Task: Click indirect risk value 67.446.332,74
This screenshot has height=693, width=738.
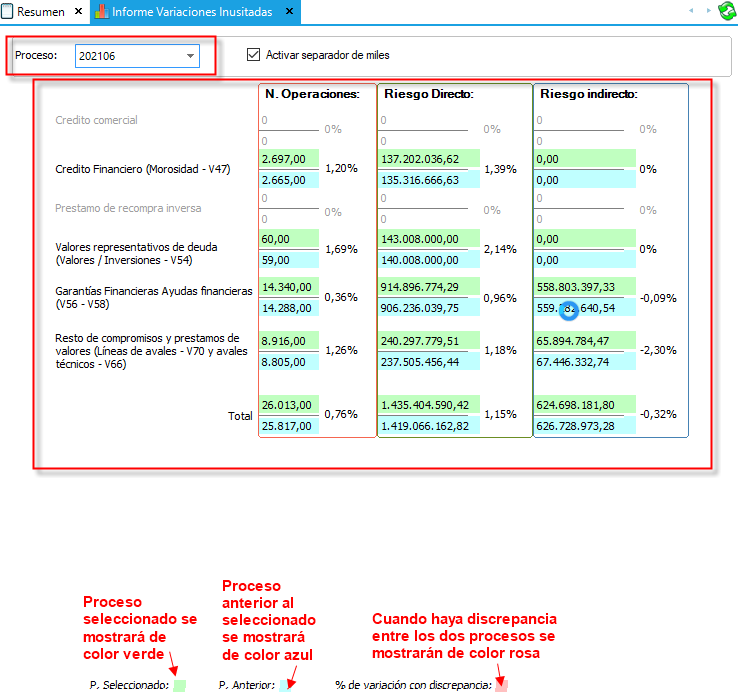Action: 585,362
